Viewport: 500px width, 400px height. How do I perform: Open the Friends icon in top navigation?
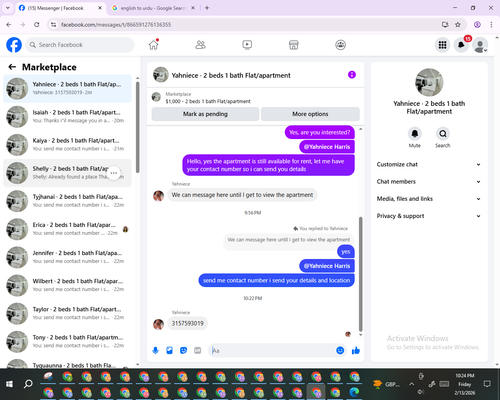click(x=200, y=45)
